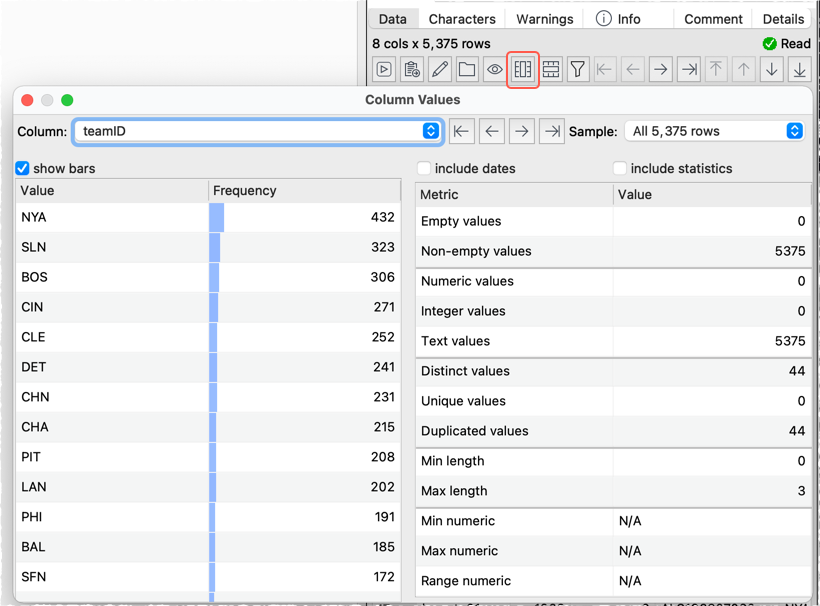Sort by the Frequency column header
Viewport: 820px width, 606px height.
(x=304, y=190)
